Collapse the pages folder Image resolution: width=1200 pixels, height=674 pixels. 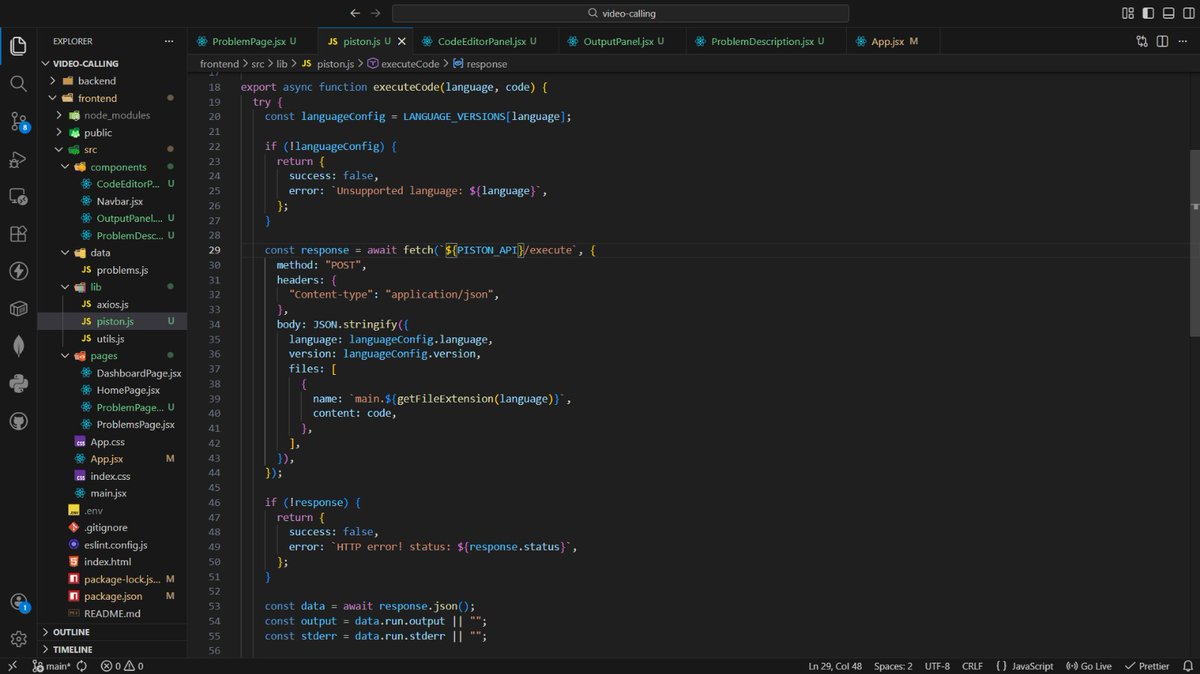coord(112,356)
